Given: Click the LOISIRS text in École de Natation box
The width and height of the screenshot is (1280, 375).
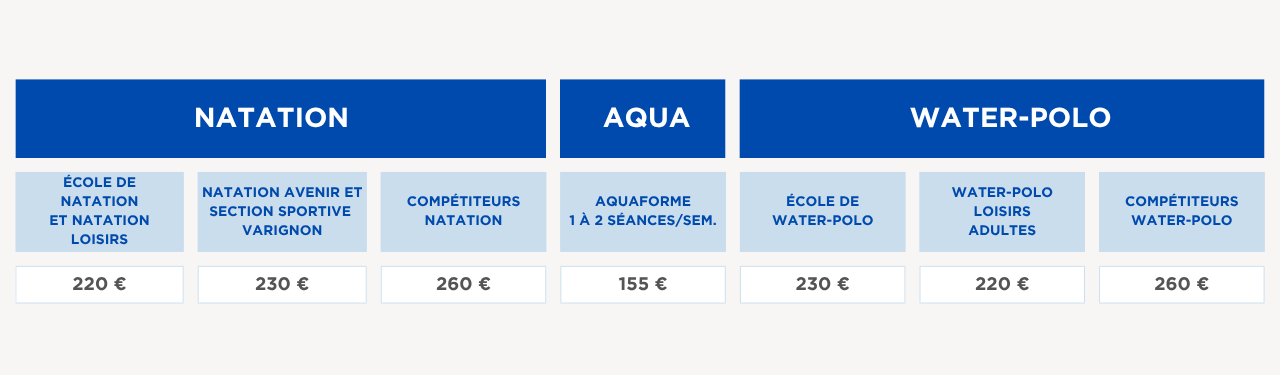Looking at the screenshot, I should pos(100,240).
